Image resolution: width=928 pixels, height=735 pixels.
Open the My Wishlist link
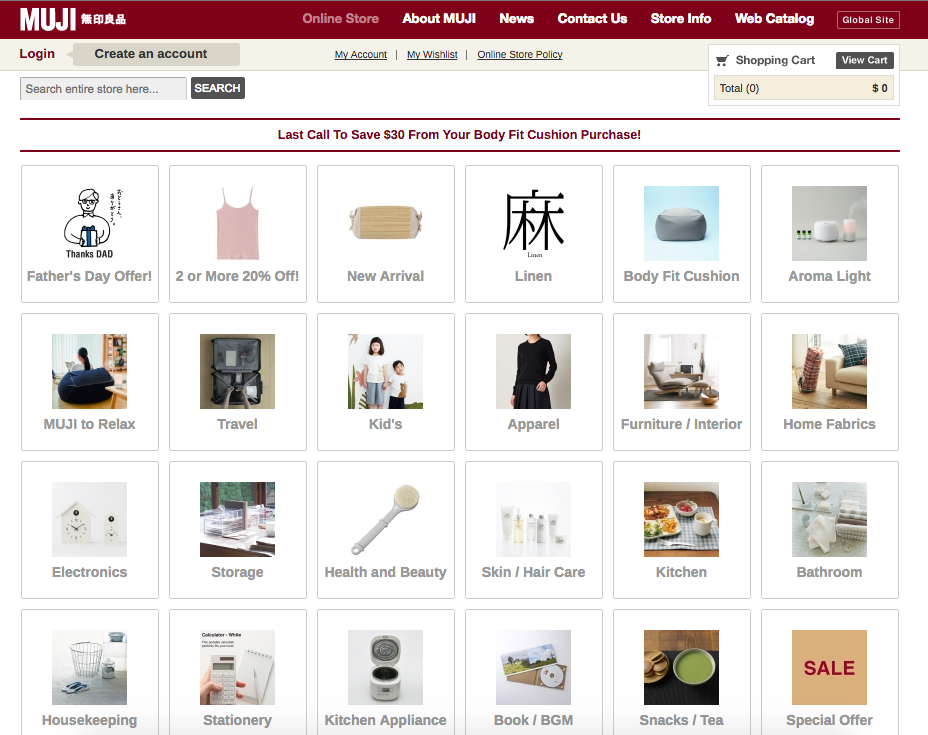tap(431, 55)
